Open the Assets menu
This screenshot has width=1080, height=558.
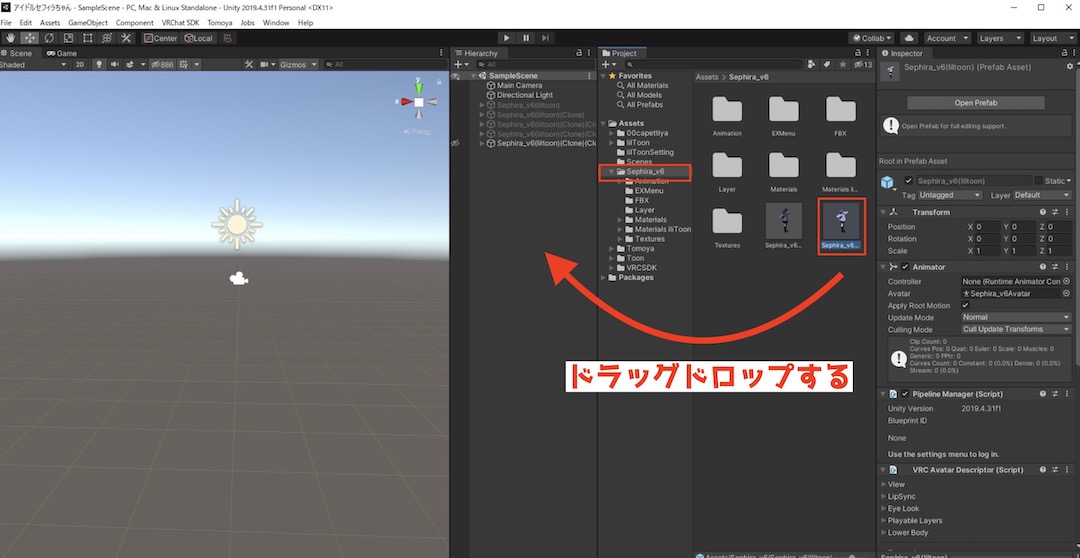[50, 23]
